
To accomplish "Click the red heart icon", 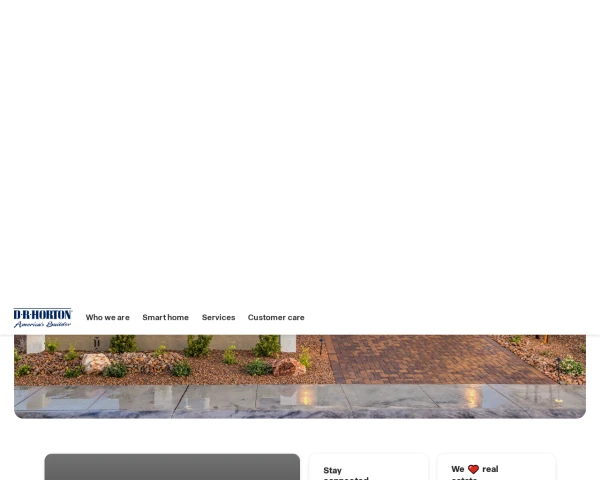I will [x=473, y=469].
